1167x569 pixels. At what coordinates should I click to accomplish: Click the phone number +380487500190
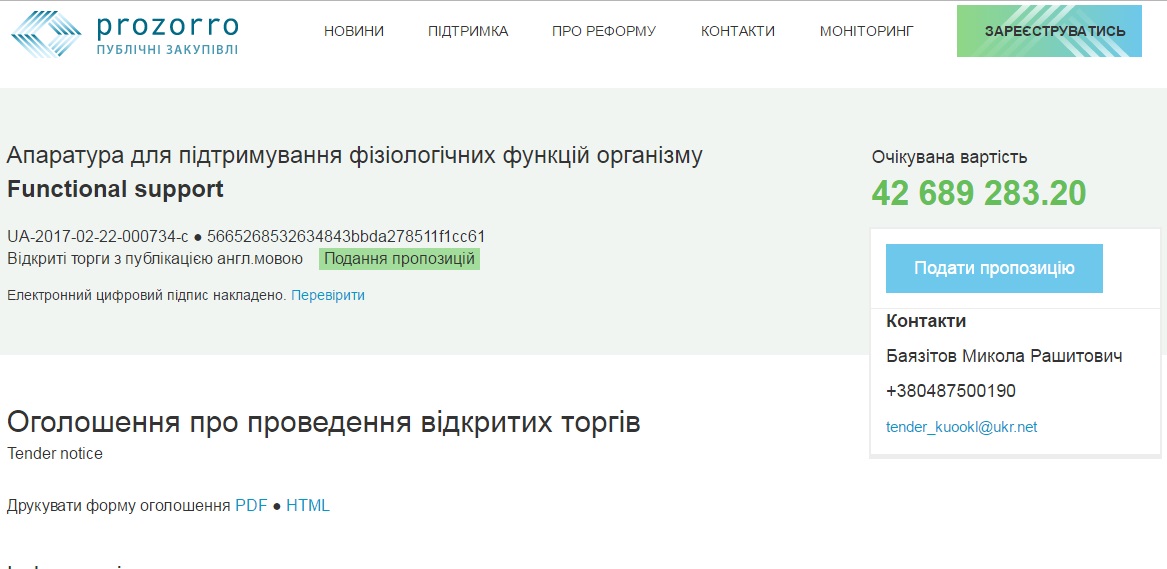click(951, 391)
